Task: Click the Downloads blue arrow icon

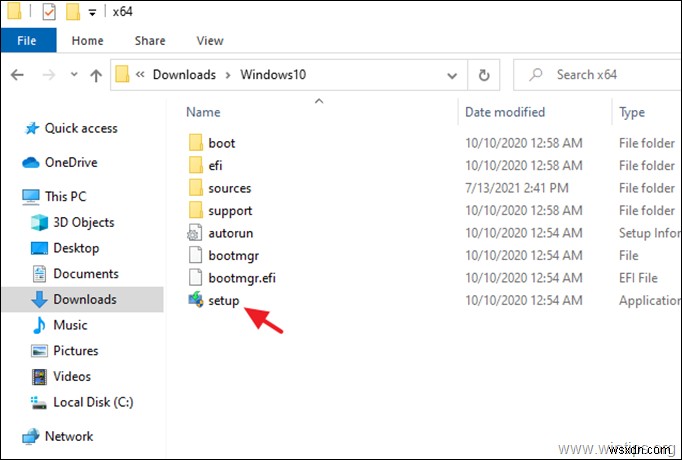Action: (x=39, y=300)
